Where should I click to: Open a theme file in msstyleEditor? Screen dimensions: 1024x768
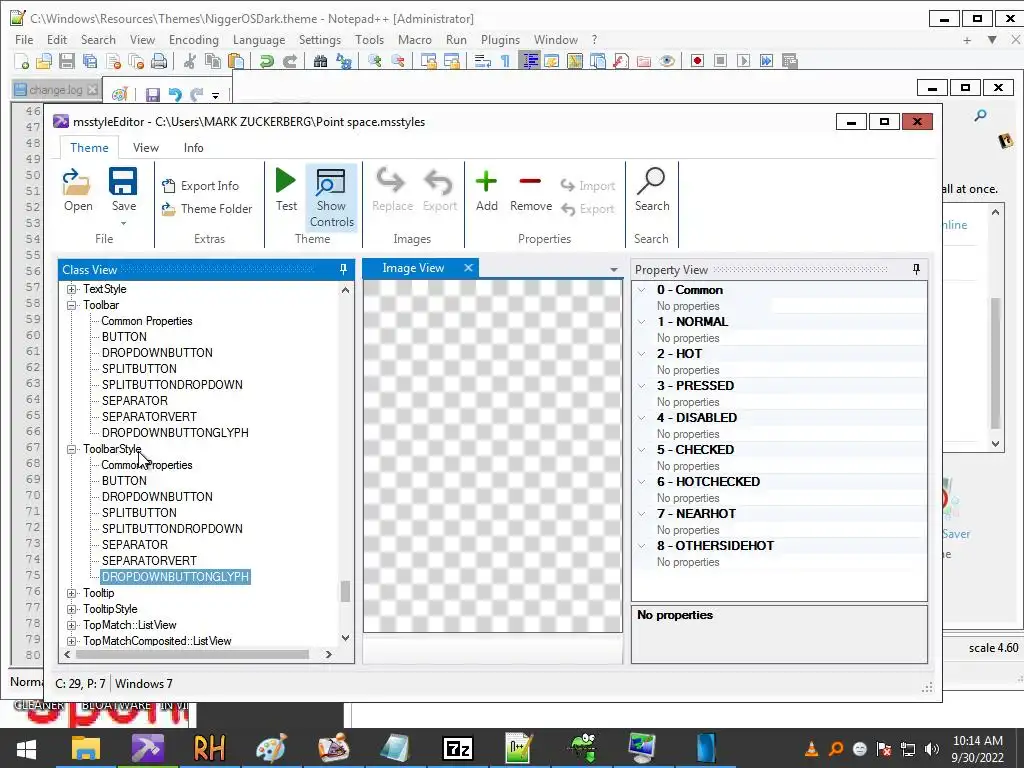point(78,190)
